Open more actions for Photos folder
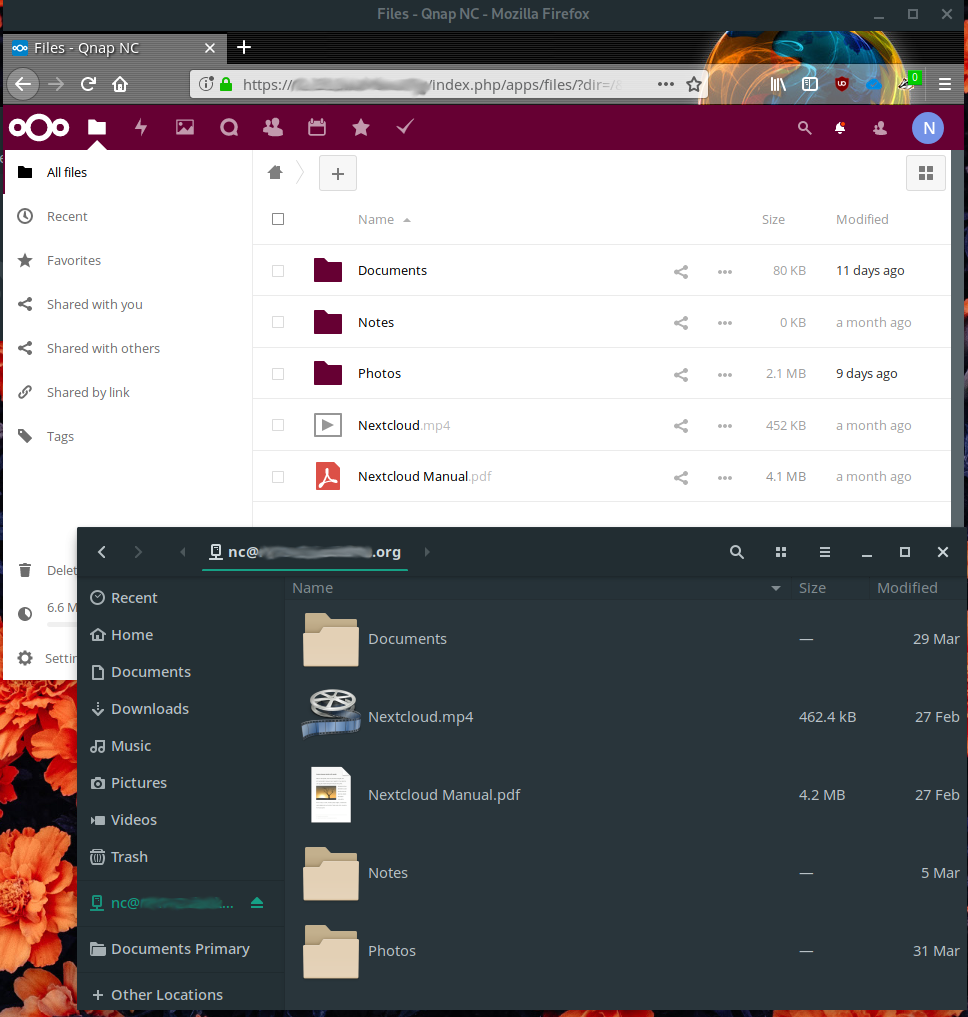Viewport: 968px width, 1017px height. point(725,375)
